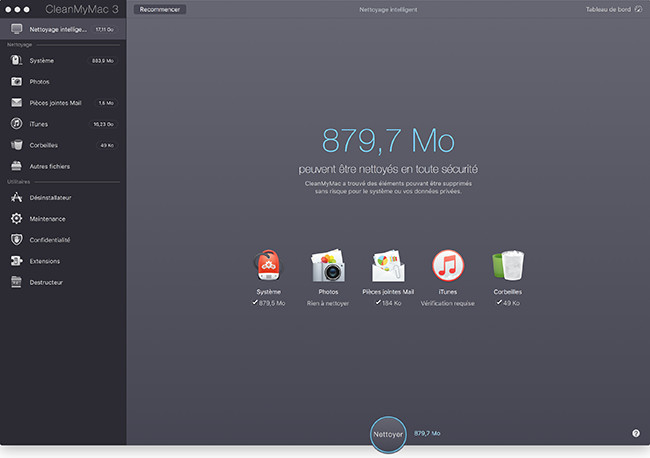Click the large Corbeilles trash cans icon
The image size is (650, 458).
508,265
